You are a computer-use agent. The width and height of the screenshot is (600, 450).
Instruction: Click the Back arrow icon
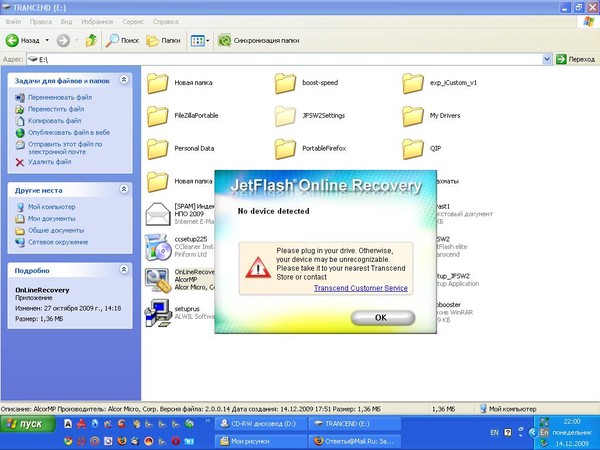point(12,40)
